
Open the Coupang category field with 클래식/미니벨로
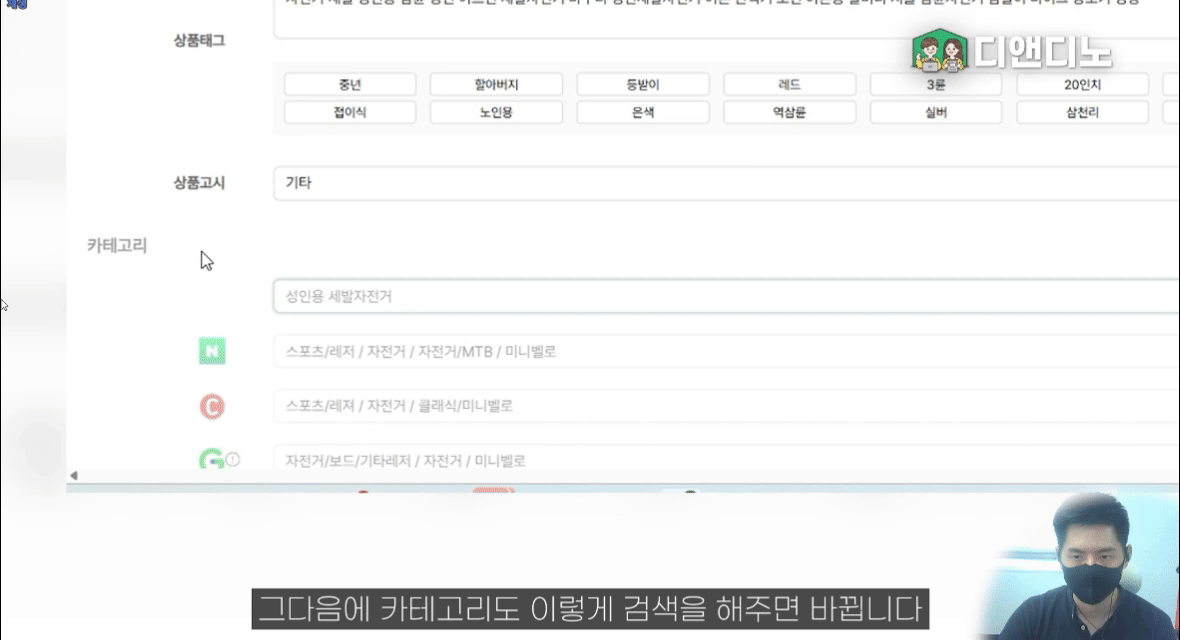click(725, 406)
